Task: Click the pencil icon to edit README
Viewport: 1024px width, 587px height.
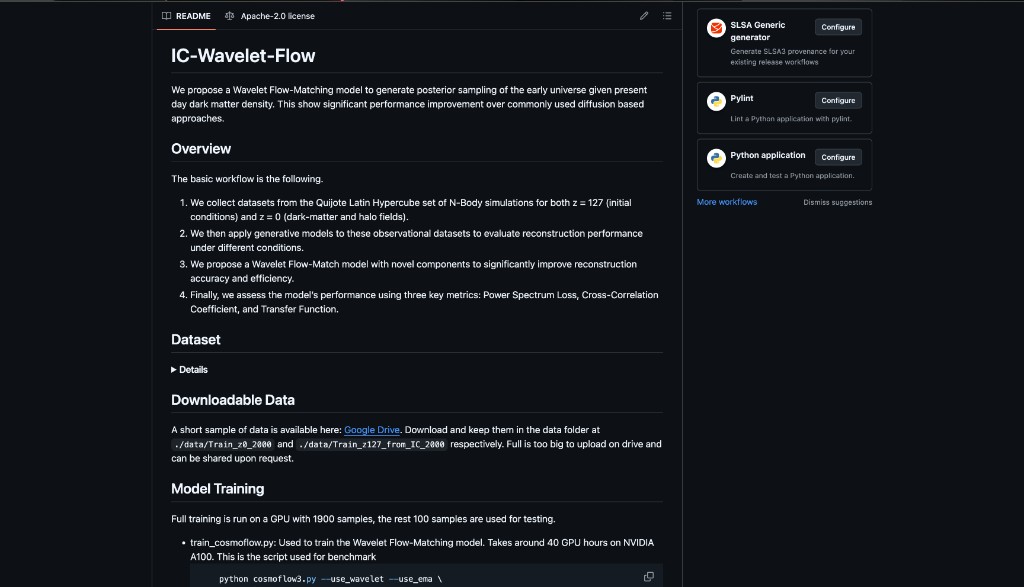Action: pyautogui.click(x=644, y=16)
